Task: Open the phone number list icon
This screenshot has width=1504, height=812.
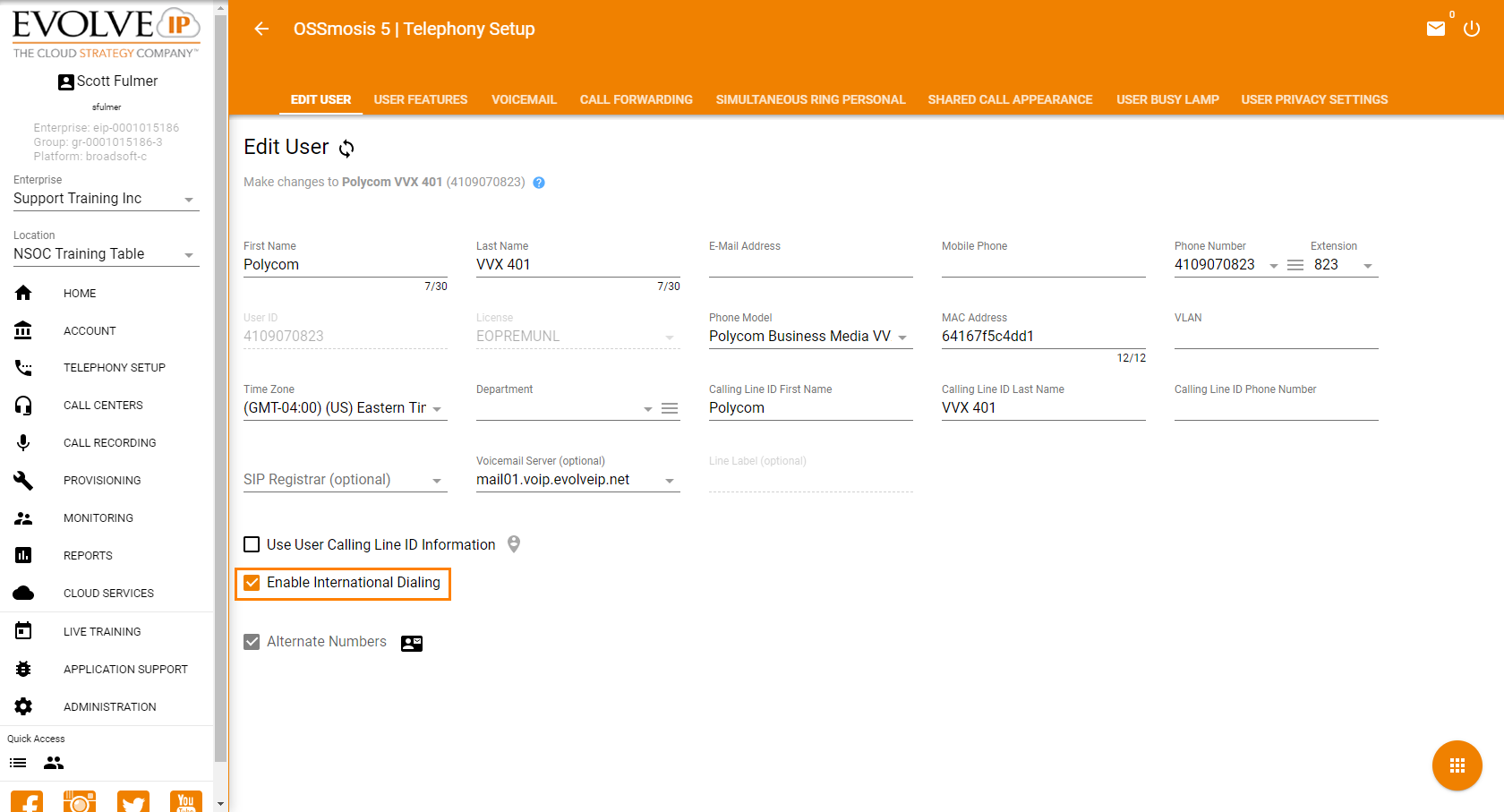Action: tap(1295, 265)
